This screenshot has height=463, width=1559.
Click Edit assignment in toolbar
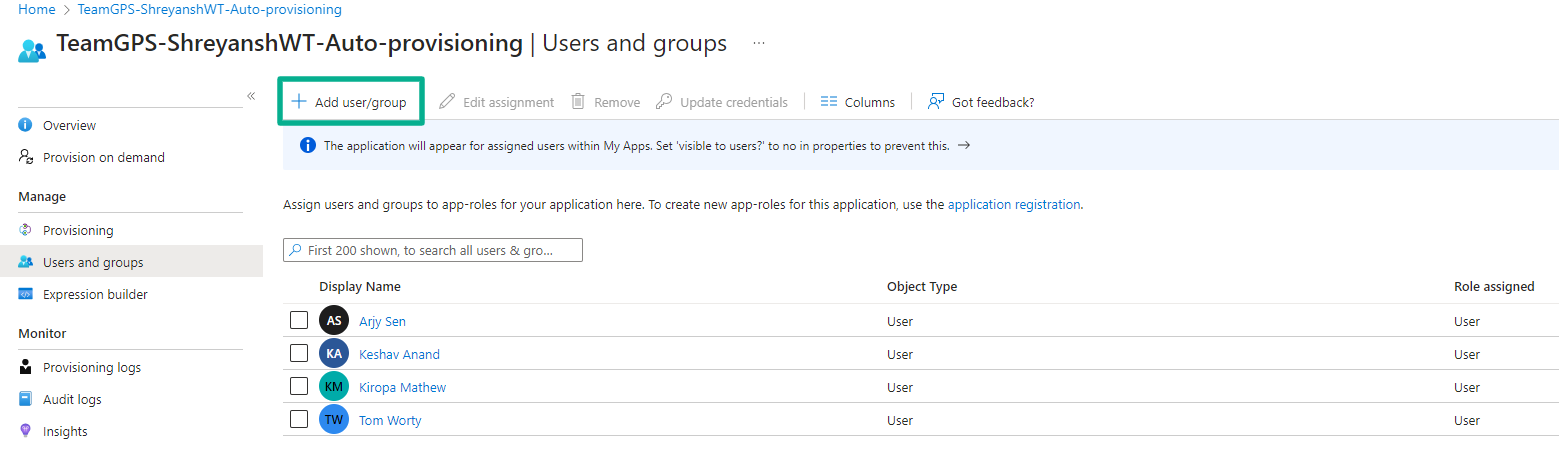pyautogui.click(x=496, y=102)
